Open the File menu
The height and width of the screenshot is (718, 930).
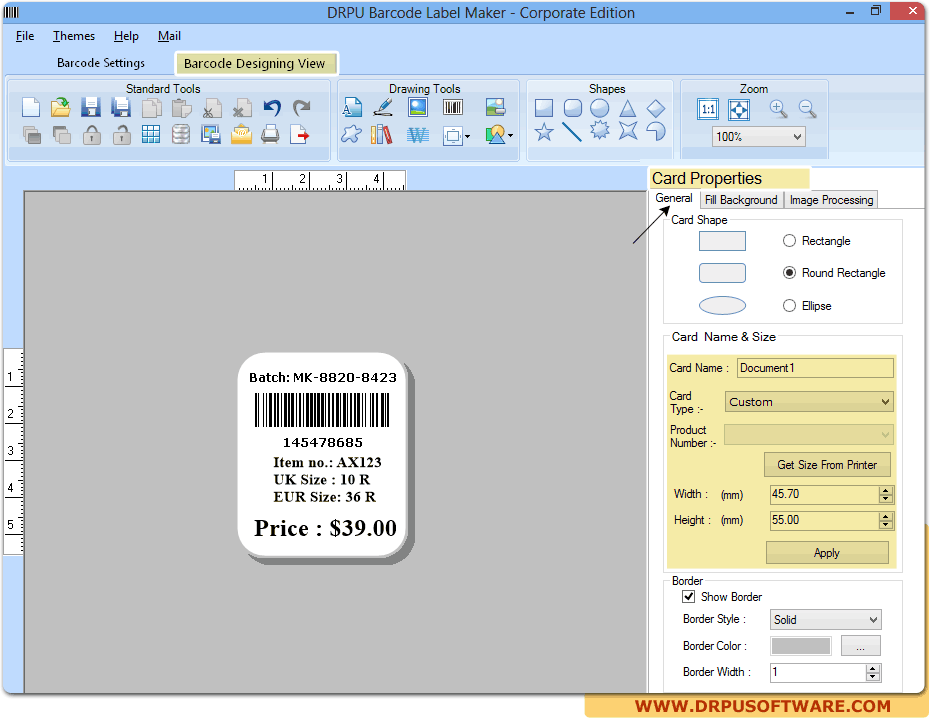25,36
